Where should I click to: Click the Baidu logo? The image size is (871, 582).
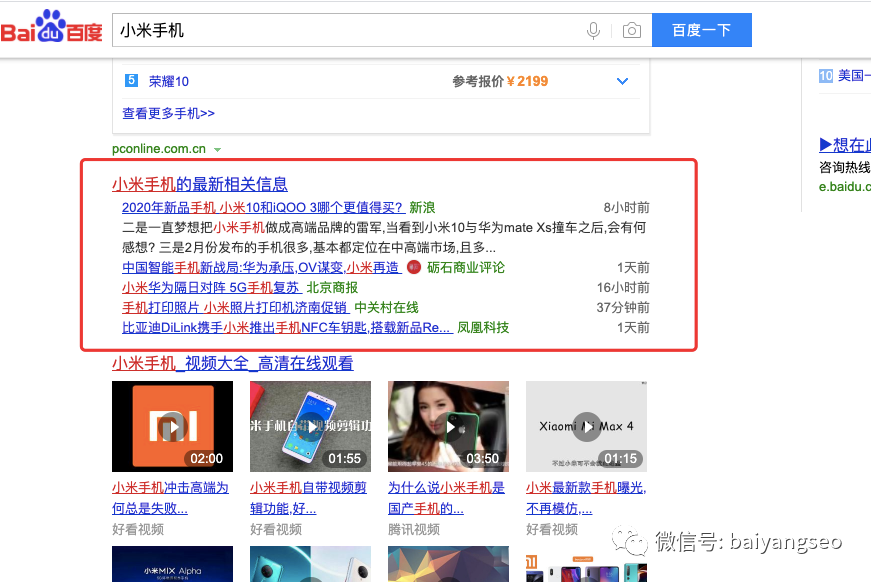(52, 27)
